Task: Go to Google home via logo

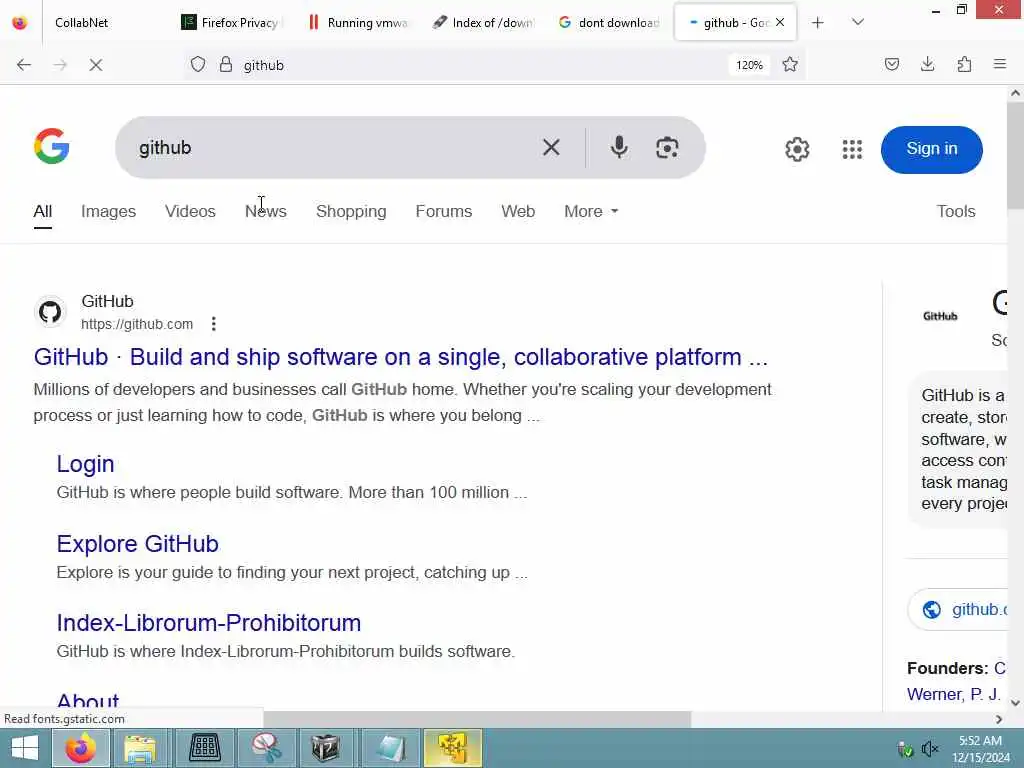Action: (x=52, y=146)
